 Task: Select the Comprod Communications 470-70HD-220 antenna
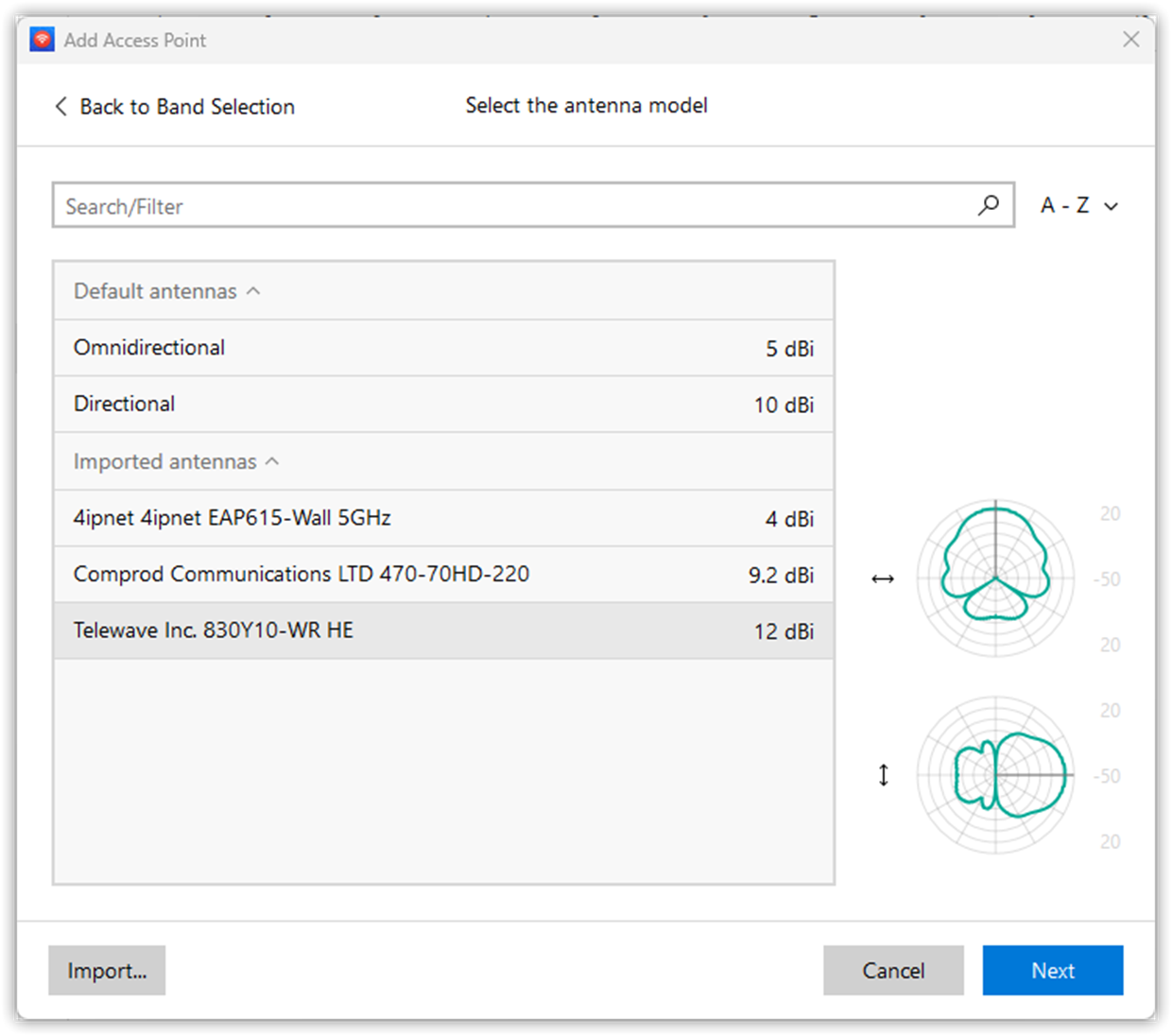(444, 575)
